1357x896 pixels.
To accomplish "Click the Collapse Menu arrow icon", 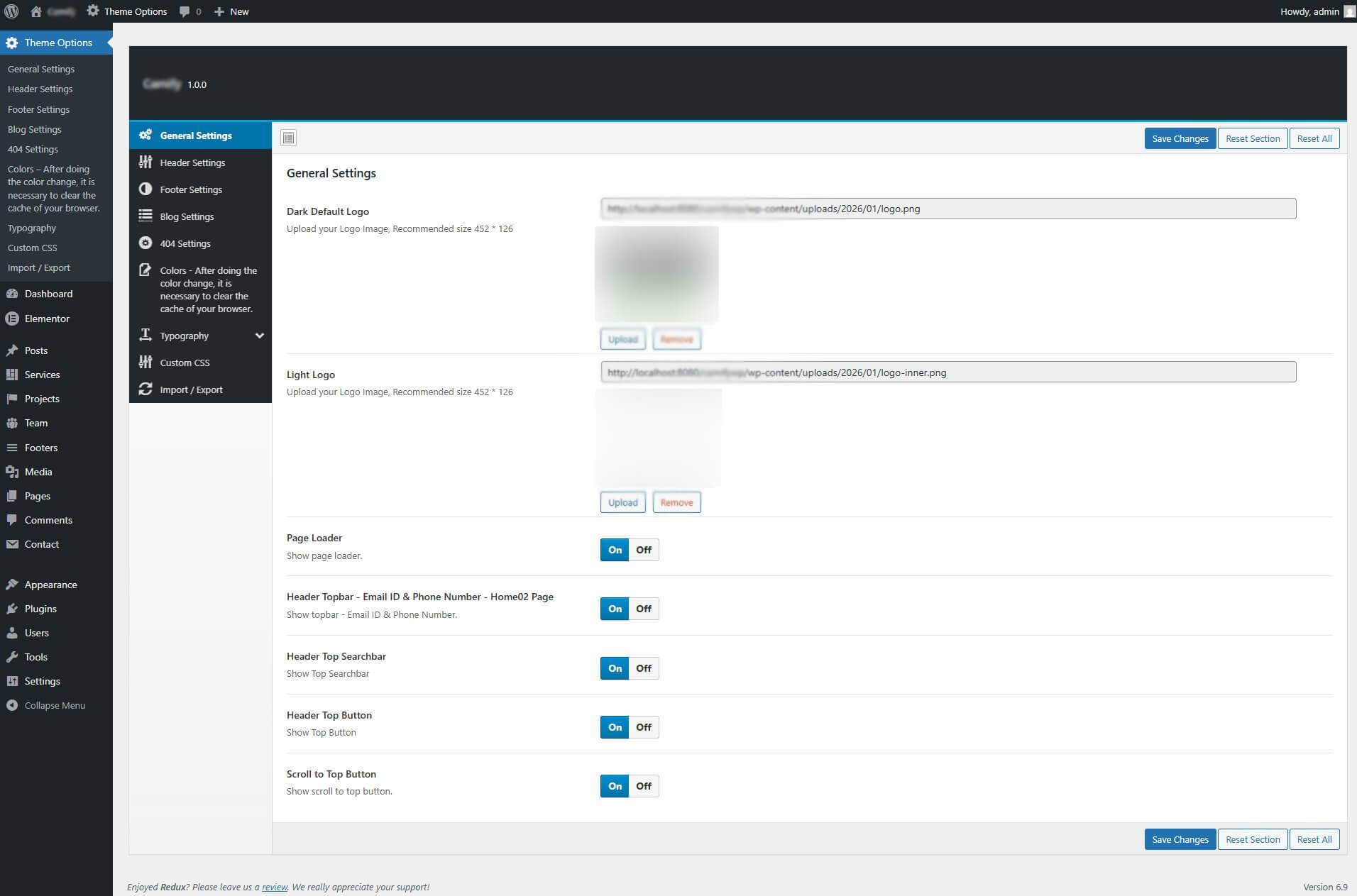I will pyautogui.click(x=12, y=705).
